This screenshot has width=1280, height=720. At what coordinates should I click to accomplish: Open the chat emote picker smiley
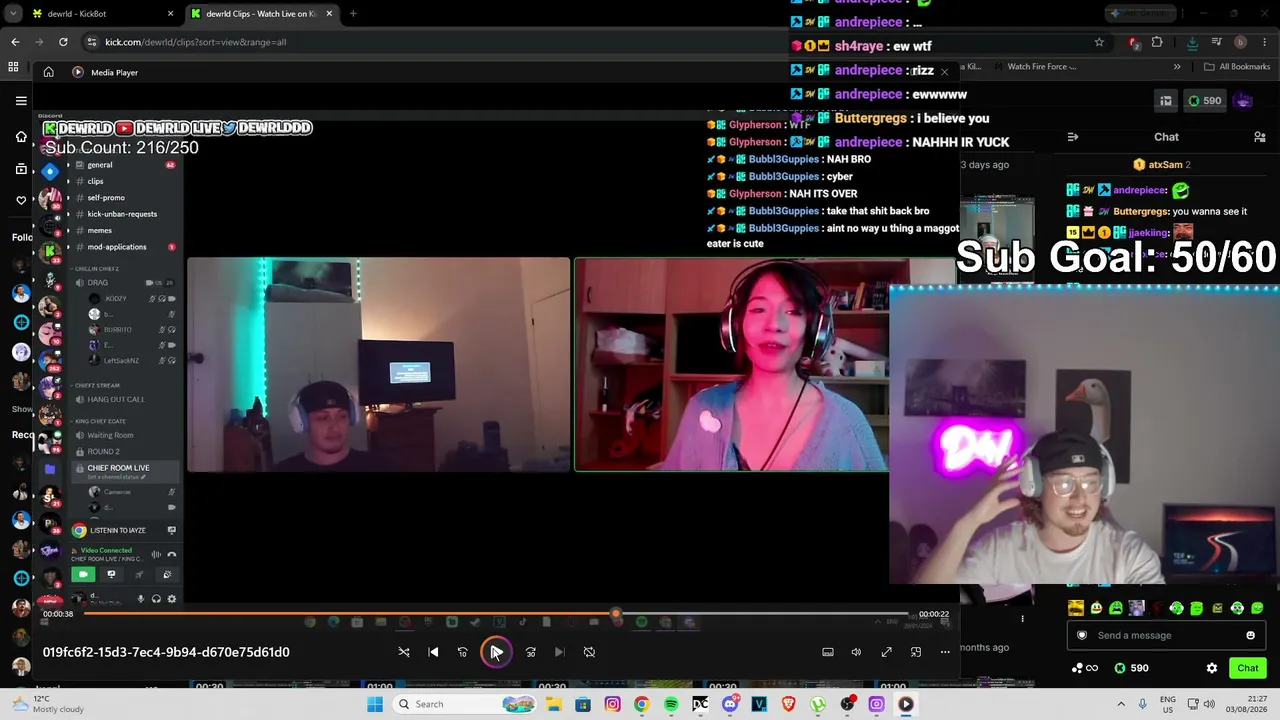click(1250, 635)
